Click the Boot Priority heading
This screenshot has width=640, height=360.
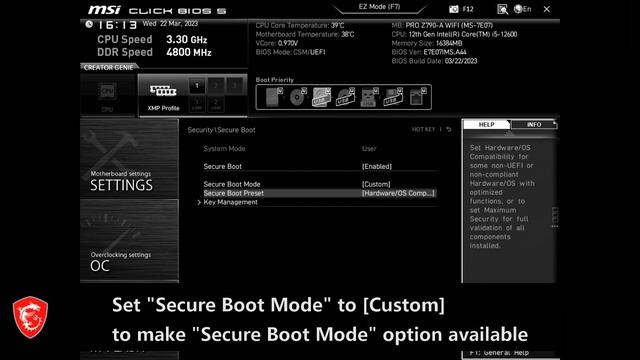pos(275,80)
